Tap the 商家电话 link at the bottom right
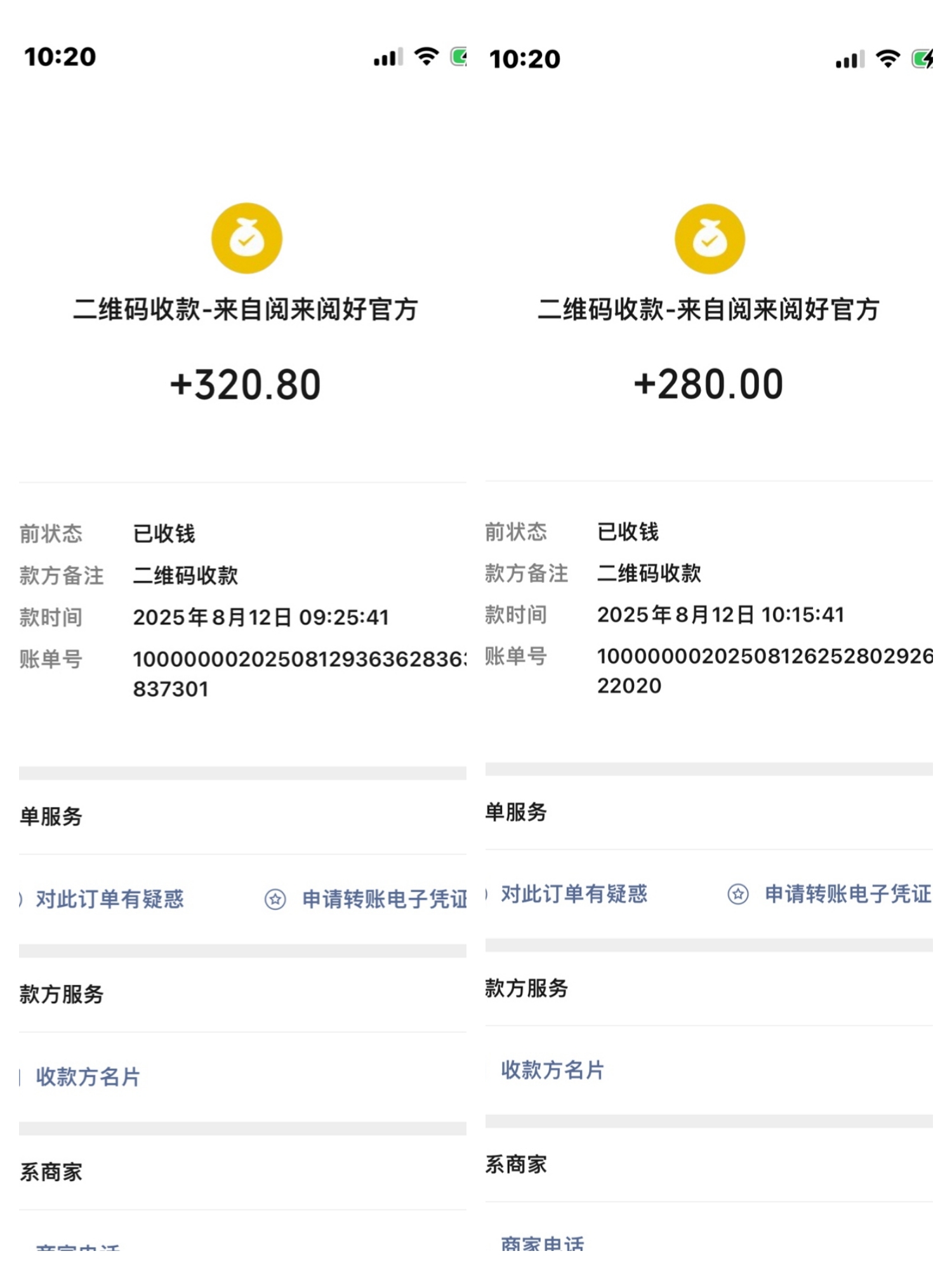The width and height of the screenshot is (952, 1270). coord(543,1243)
